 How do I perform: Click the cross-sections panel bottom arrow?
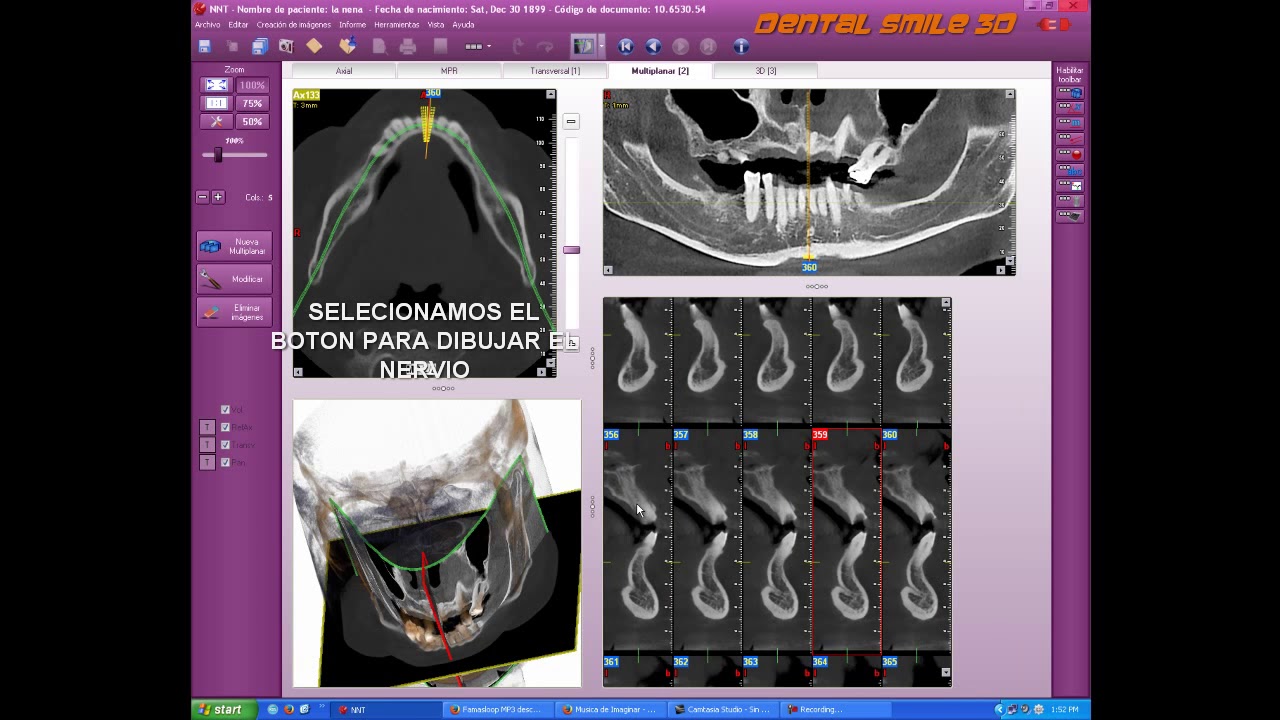[x=946, y=672]
